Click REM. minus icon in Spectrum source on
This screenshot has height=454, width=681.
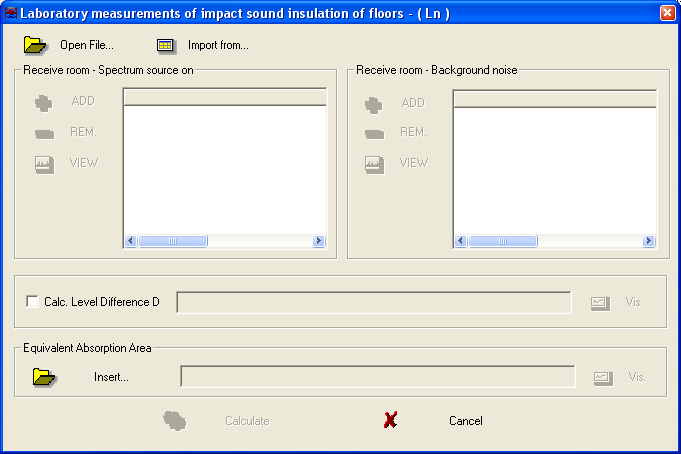[x=44, y=134]
